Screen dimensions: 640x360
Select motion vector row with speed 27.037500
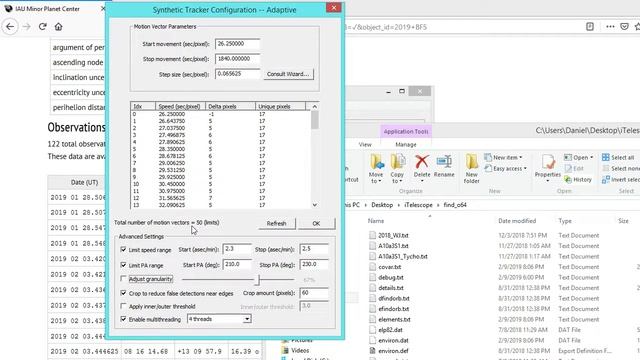coord(220,128)
